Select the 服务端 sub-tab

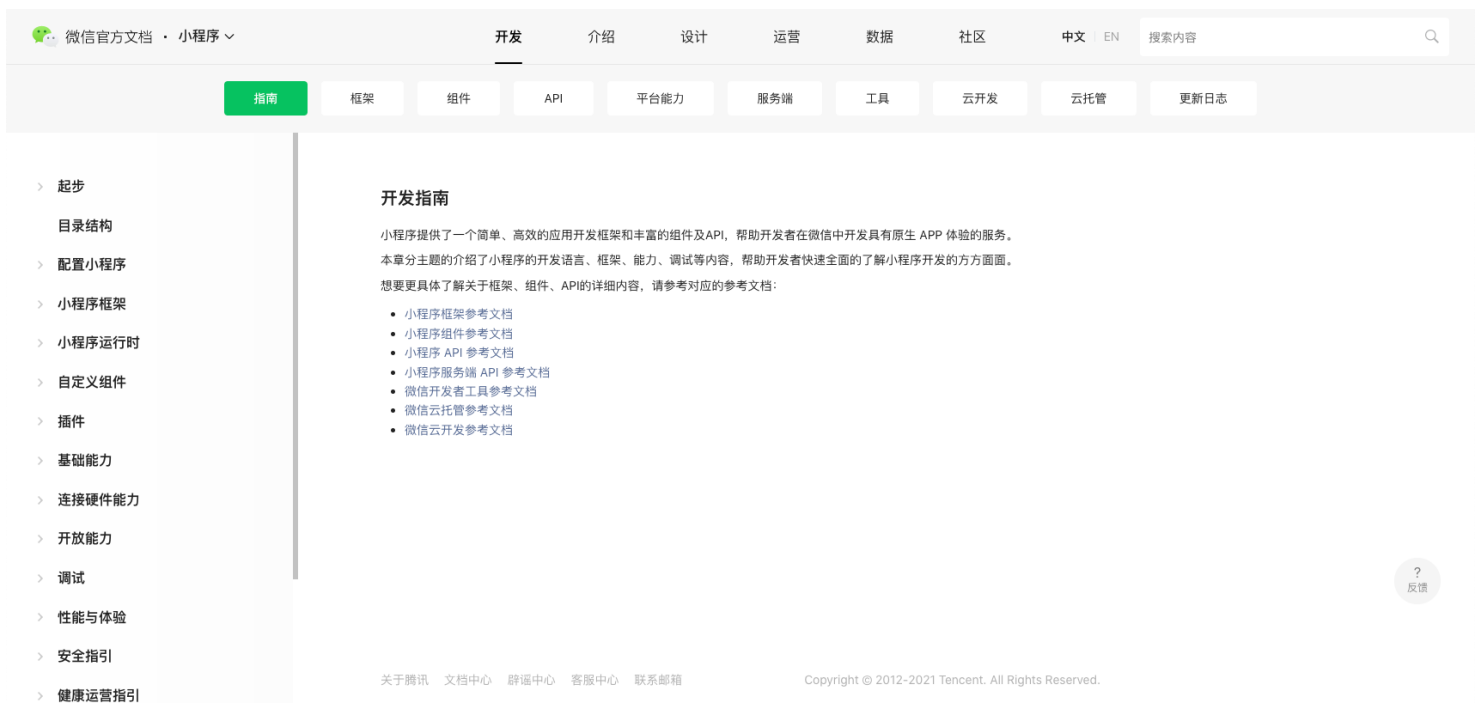coord(775,98)
